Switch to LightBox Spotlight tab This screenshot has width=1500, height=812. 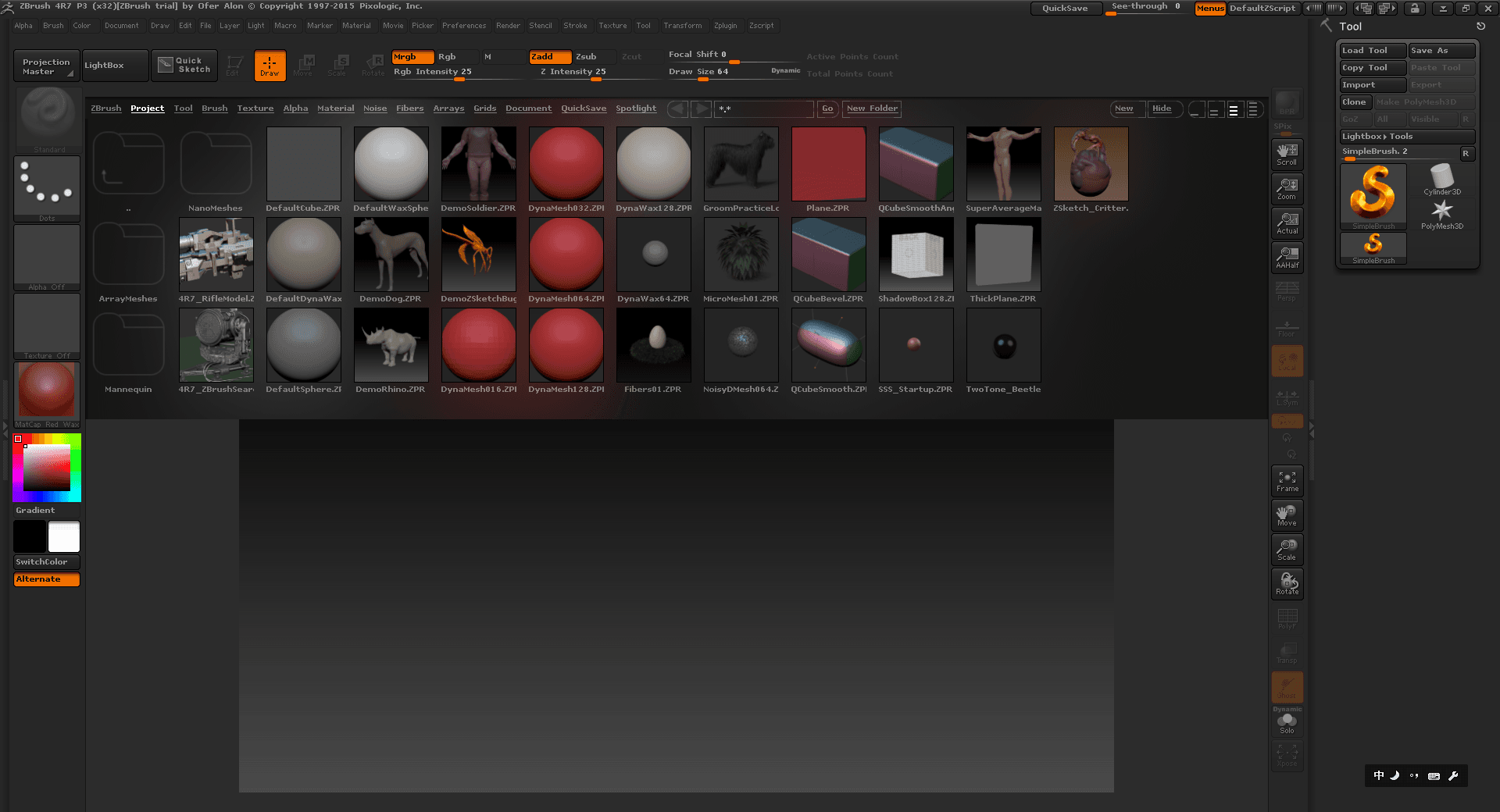tap(636, 109)
